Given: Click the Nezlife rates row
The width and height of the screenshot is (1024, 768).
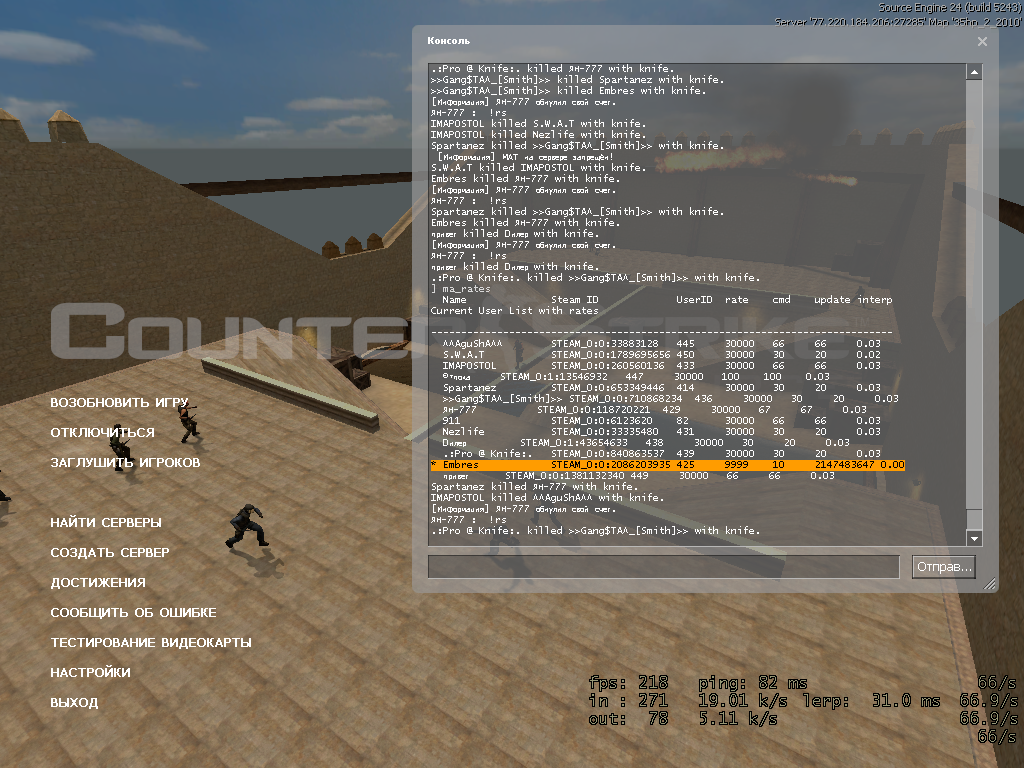Looking at the screenshot, I should pos(662,432).
